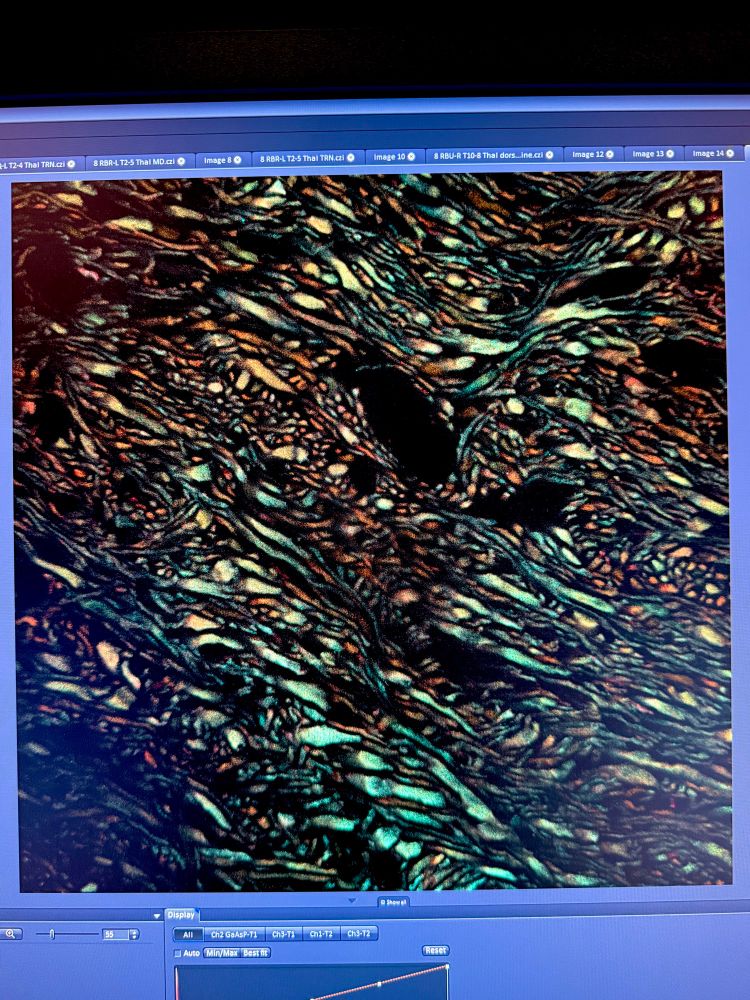Click the dark oval void in the image
The height and width of the screenshot is (1000, 750).
407,423
